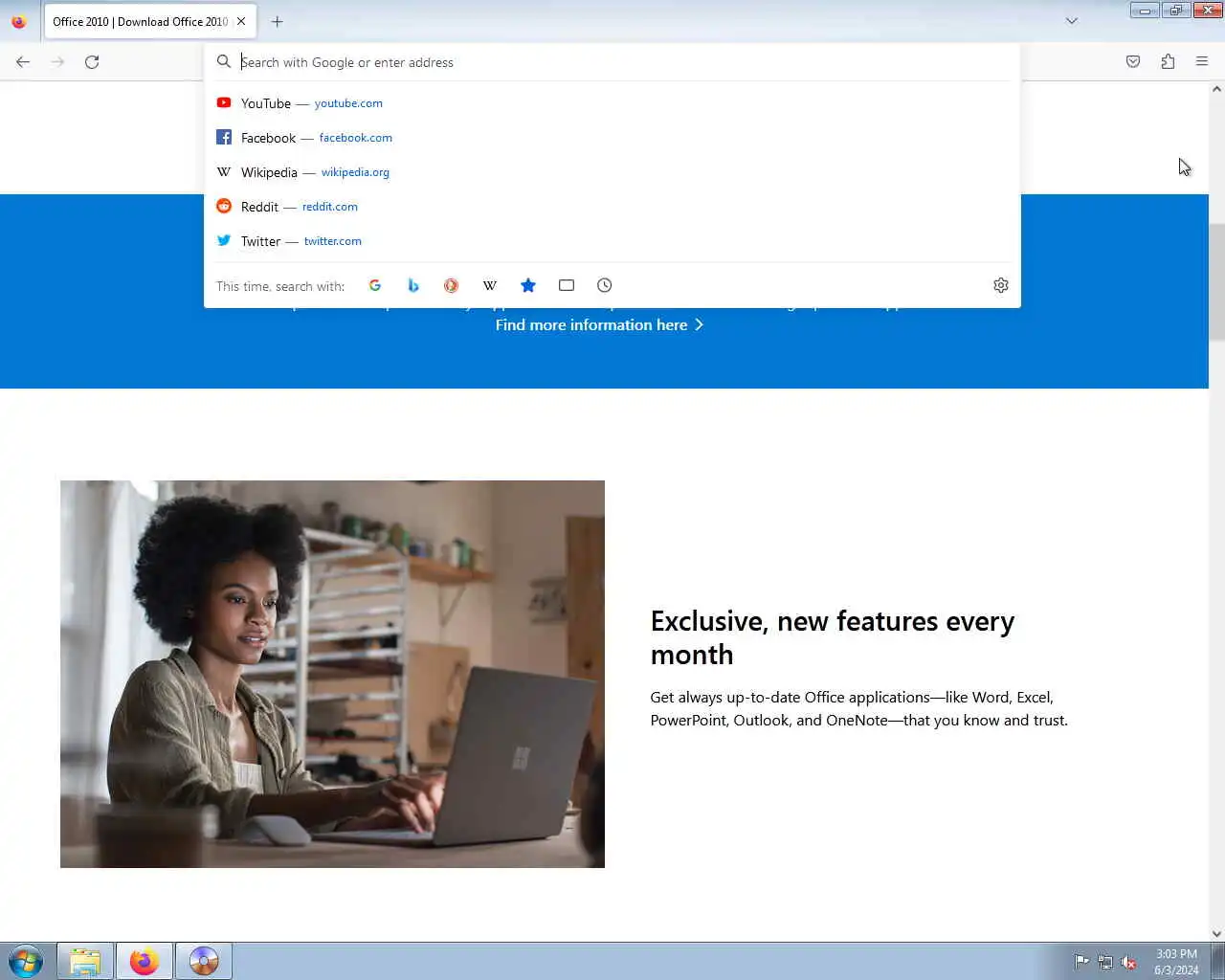Open Windows Explorer from taskbar

coord(85,961)
